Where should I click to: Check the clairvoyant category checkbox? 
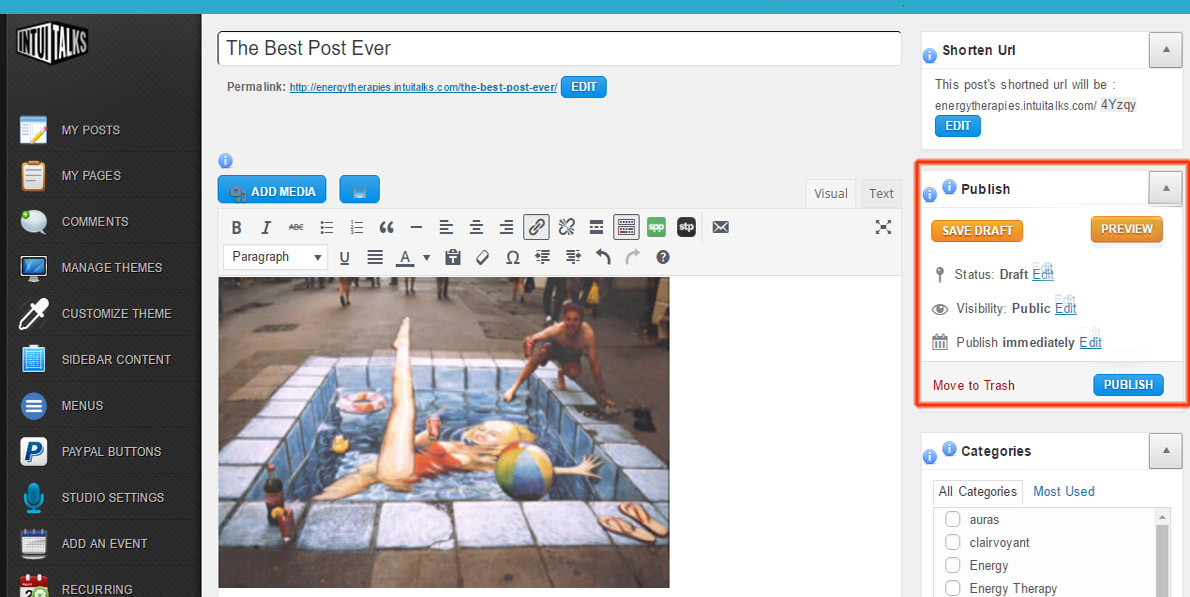coord(952,542)
